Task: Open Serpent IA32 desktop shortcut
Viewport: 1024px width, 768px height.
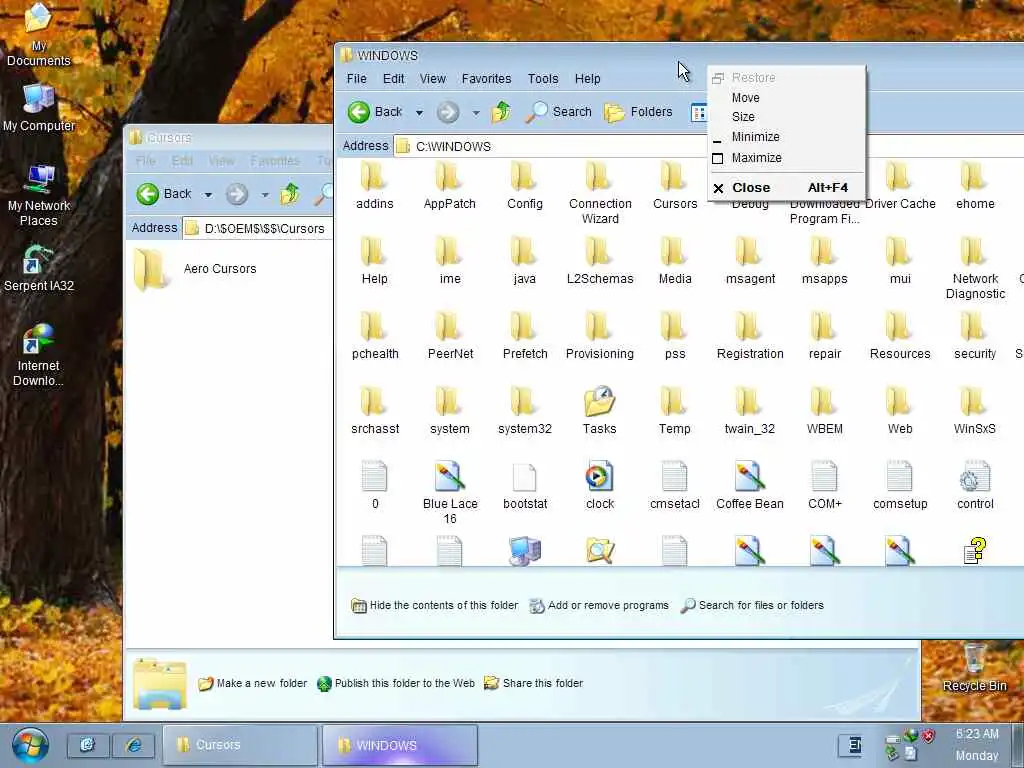Action: point(39,268)
